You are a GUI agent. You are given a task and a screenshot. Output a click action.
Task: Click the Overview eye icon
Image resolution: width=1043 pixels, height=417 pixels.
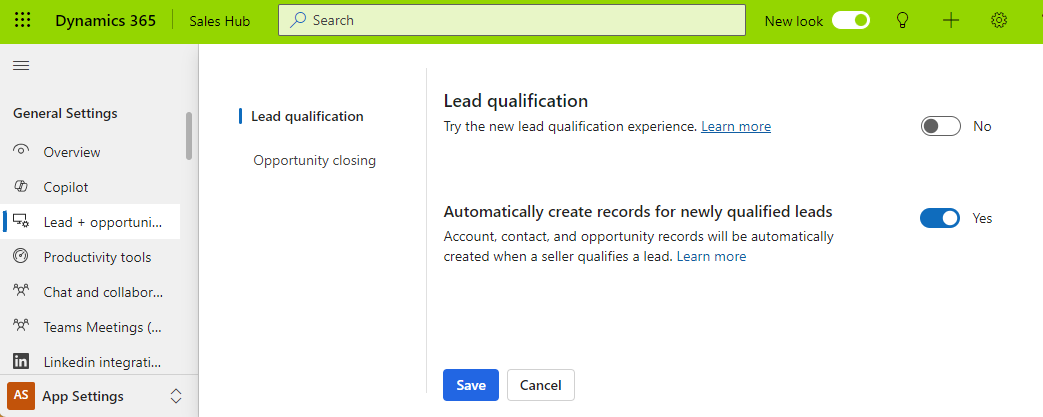tap(21, 150)
